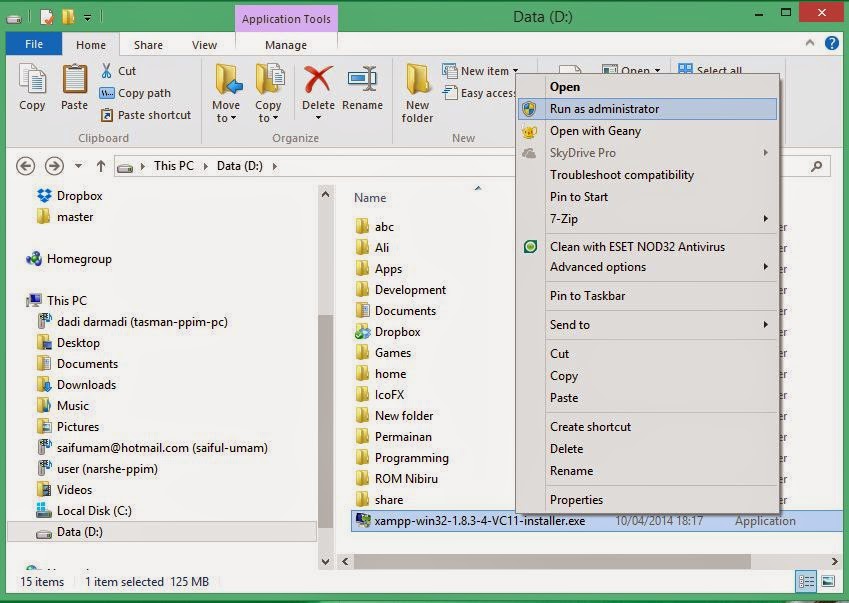Open the File tab
The height and width of the screenshot is (603, 849).
(34, 45)
